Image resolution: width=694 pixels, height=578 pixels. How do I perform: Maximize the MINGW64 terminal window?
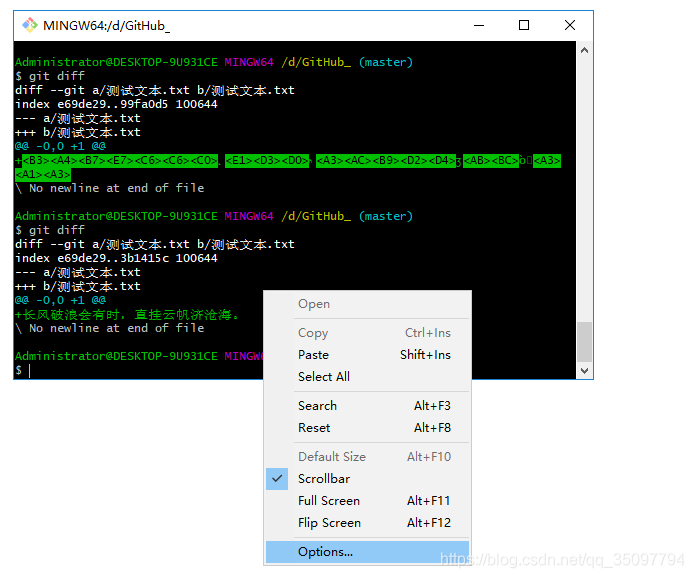click(524, 25)
